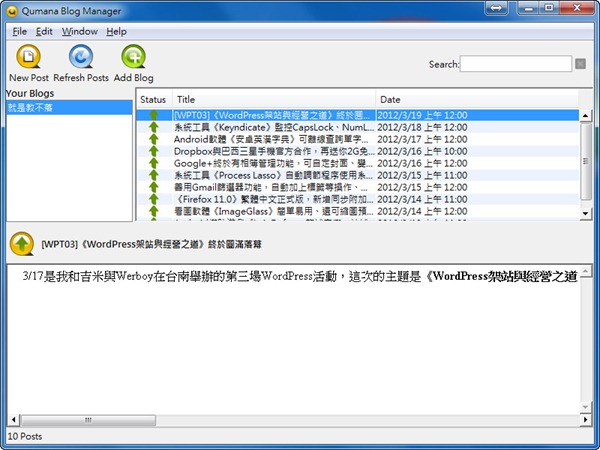Click preview pane scroll right arrow
The height and width of the screenshot is (450, 600).
coord(585,420)
